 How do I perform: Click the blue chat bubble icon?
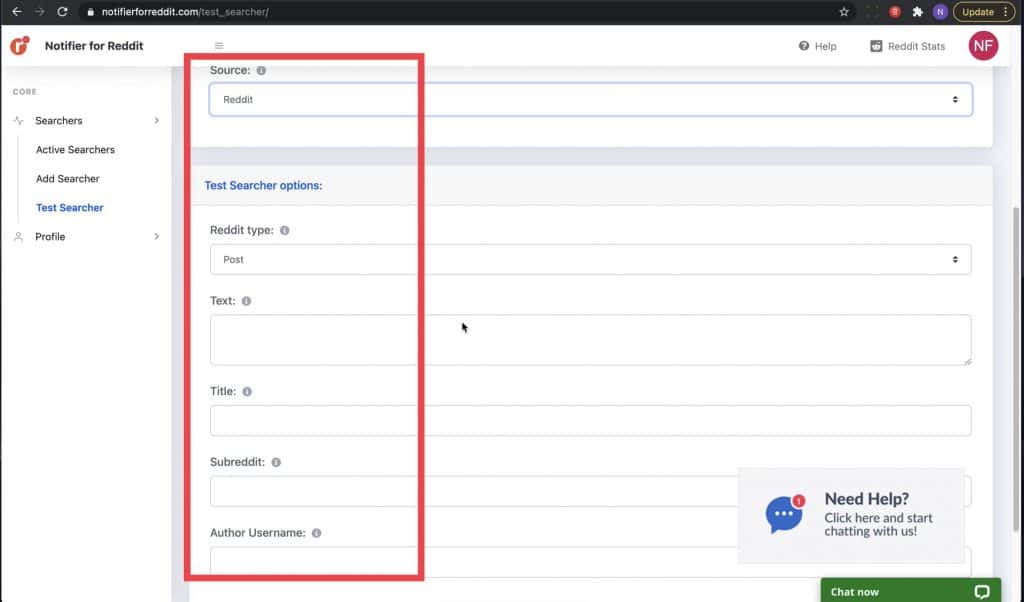(x=784, y=515)
